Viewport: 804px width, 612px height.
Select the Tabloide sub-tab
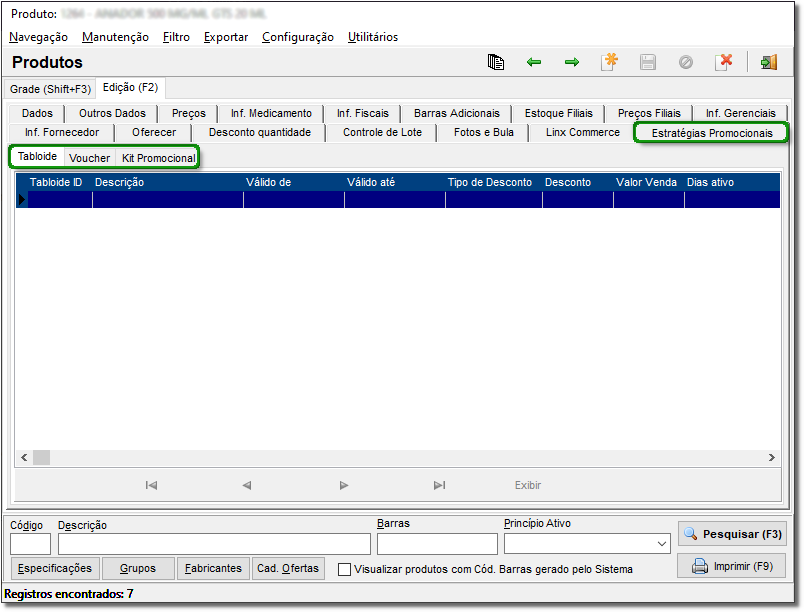(37, 156)
